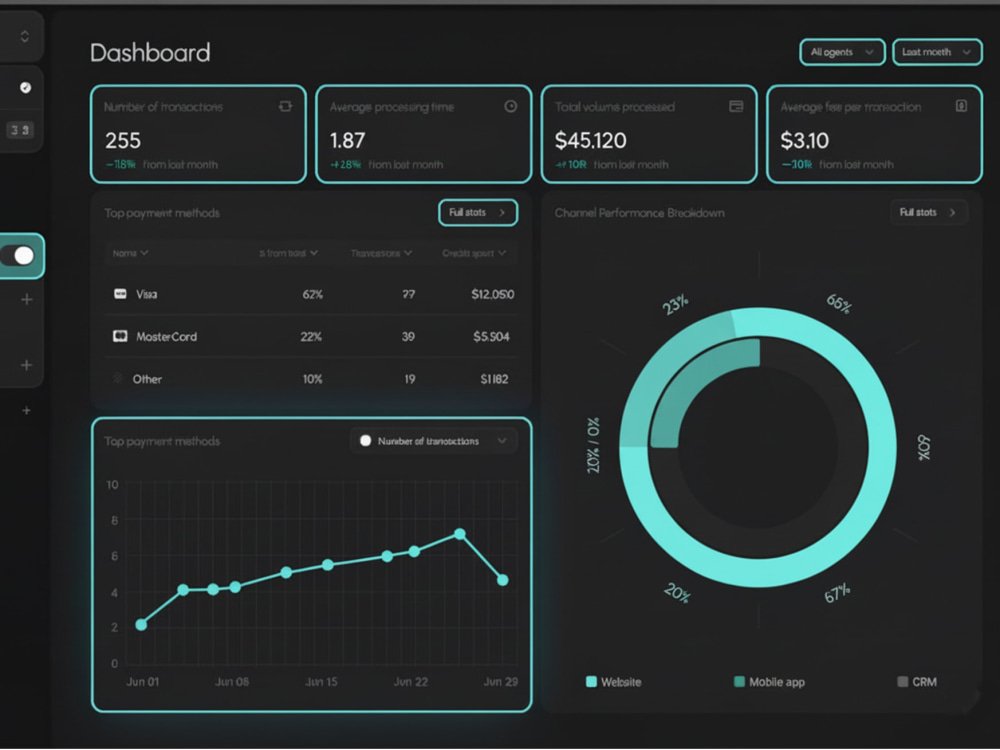This screenshot has height=750, width=1000.
Task: Click the clock icon on processing time card
Action: coord(510,107)
